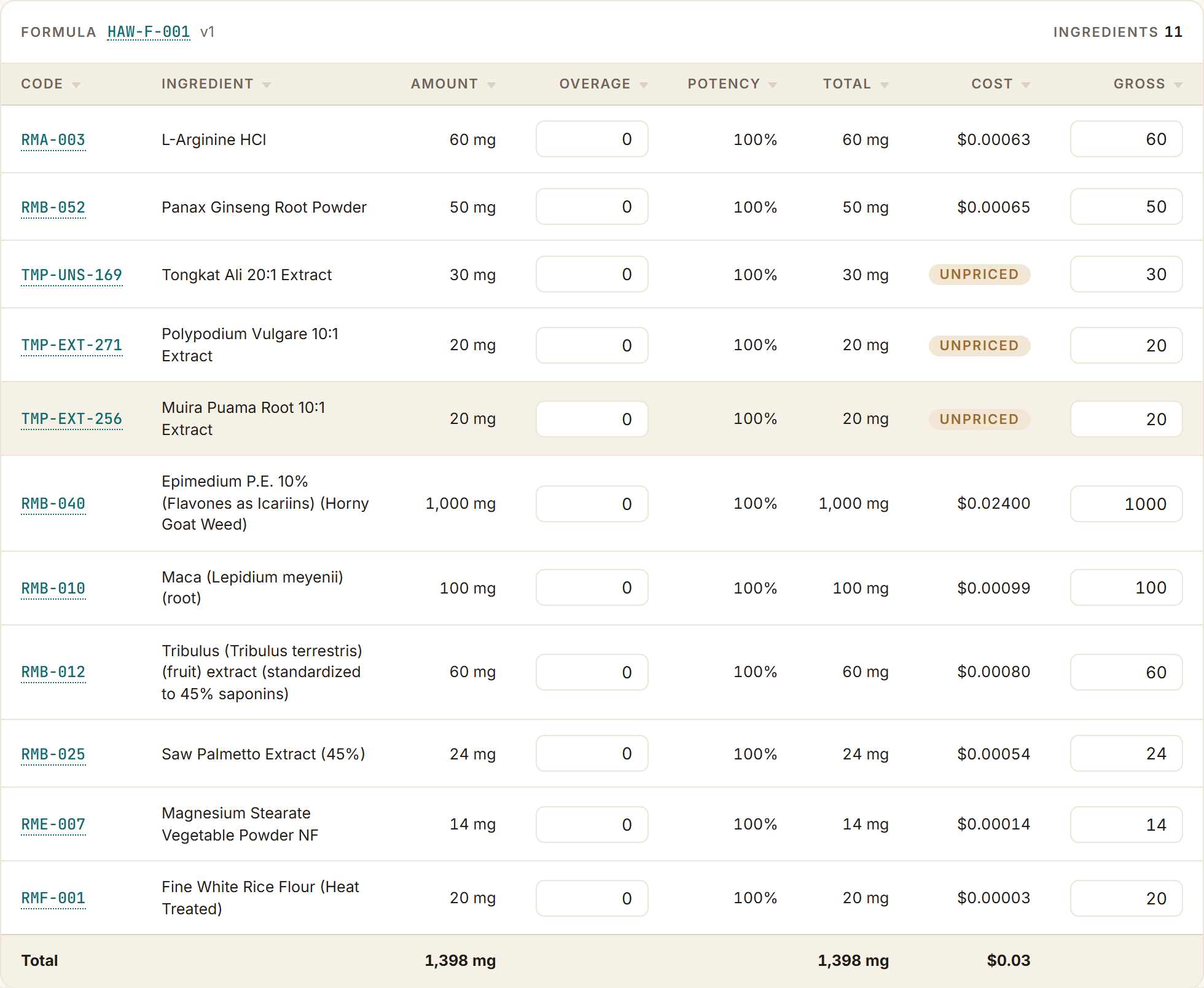Open ingredient code RME-007
The image size is (1204, 988).
(53, 825)
